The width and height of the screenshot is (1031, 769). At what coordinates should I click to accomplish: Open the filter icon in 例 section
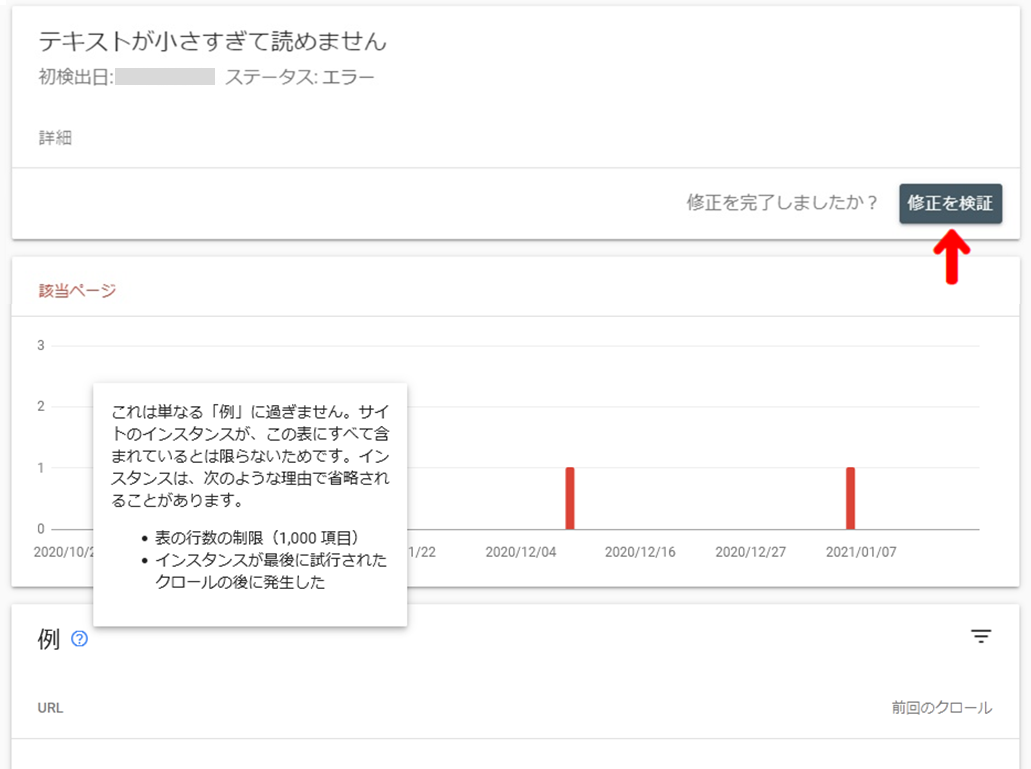[x=981, y=636]
